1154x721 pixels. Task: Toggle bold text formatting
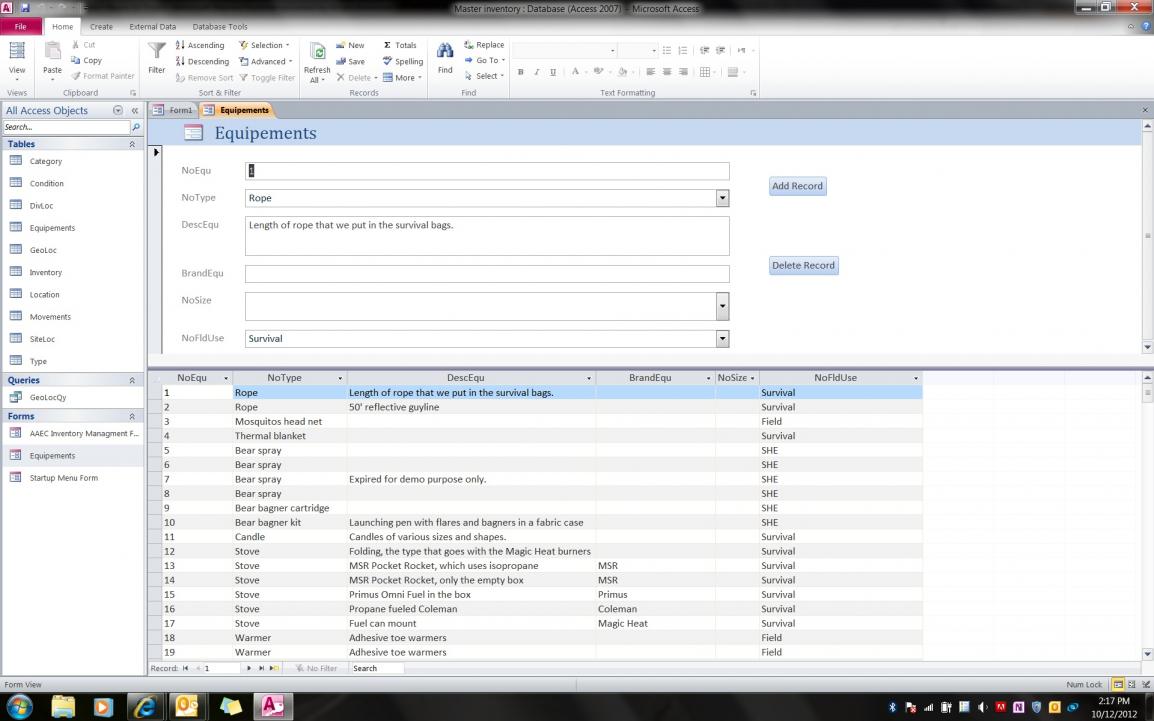point(521,72)
